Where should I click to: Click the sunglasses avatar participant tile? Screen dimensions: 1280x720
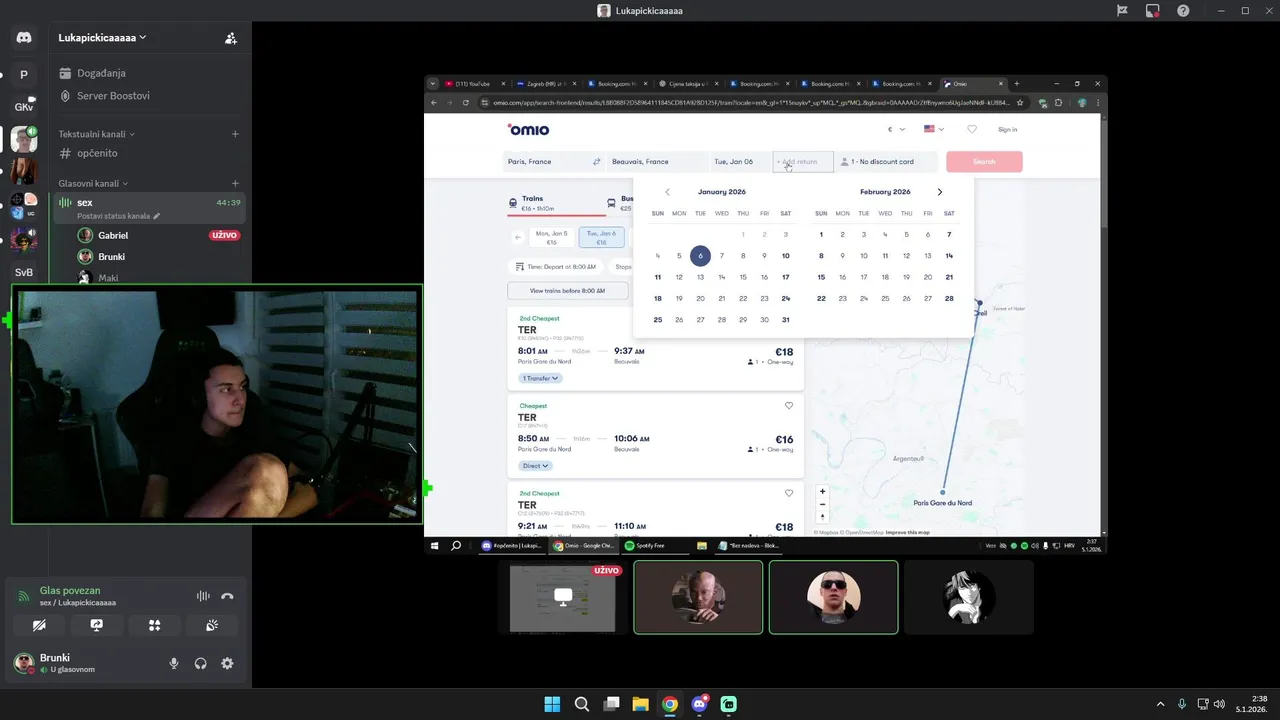[x=833, y=597]
